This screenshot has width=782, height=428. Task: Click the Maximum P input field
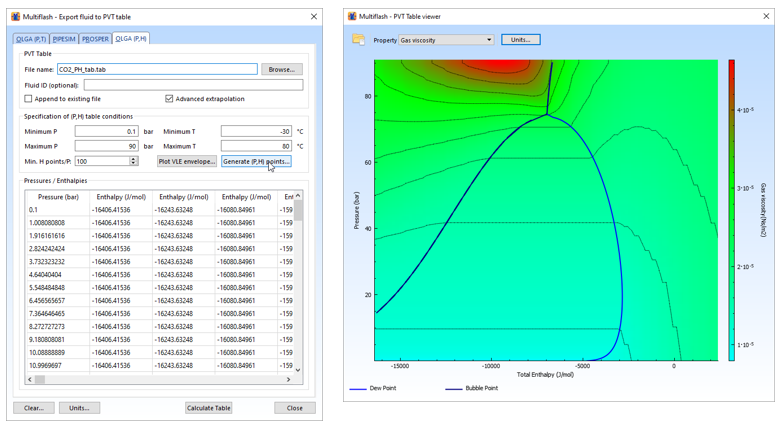[x=106, y=146]
